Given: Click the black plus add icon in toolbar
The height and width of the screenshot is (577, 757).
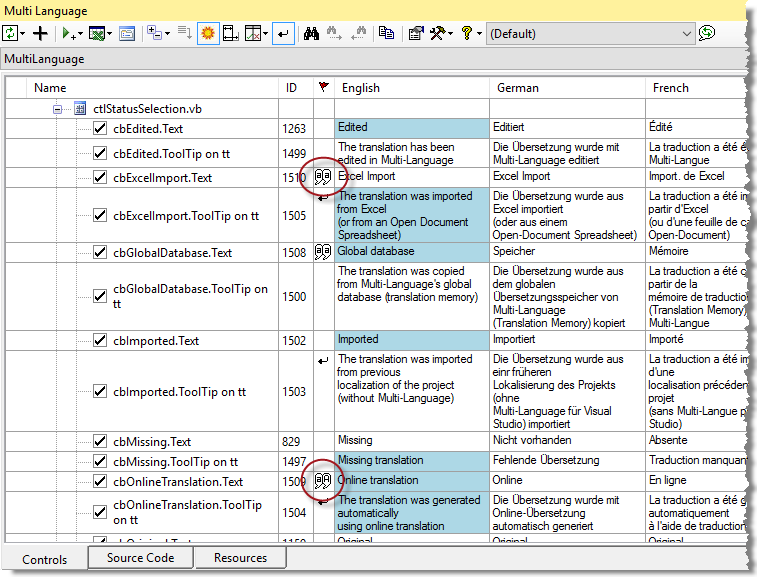Looking at the screenshot, I should click(x=41, y=33).
